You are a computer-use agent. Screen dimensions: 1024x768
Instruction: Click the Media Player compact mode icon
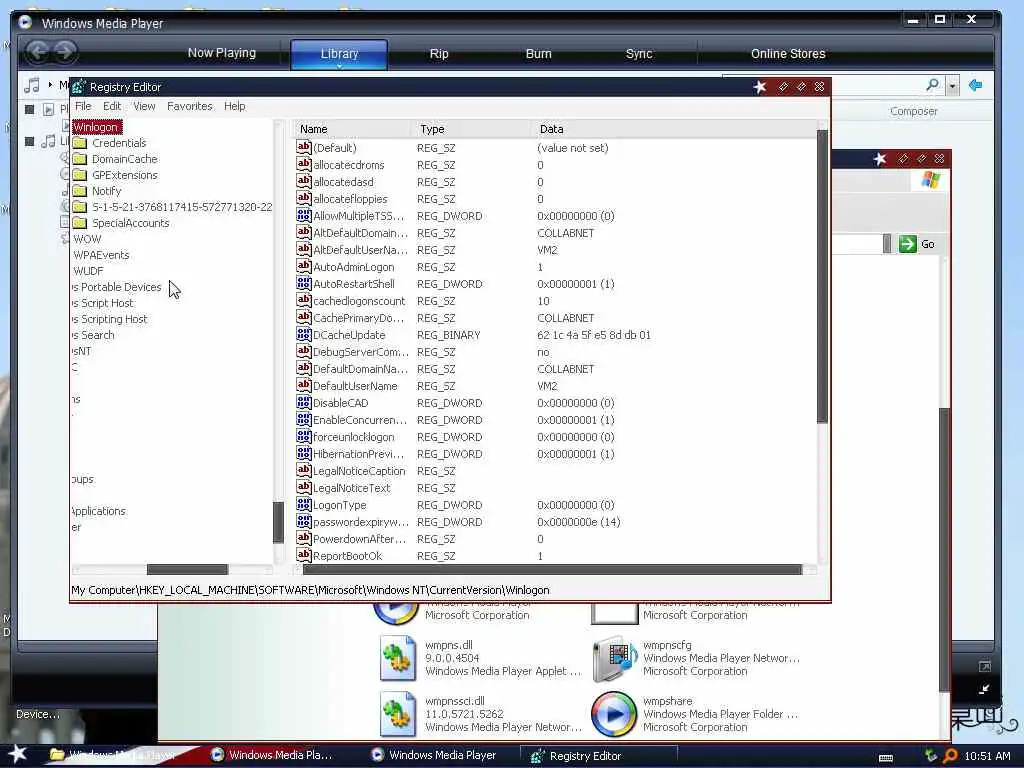tap(984, 689)
